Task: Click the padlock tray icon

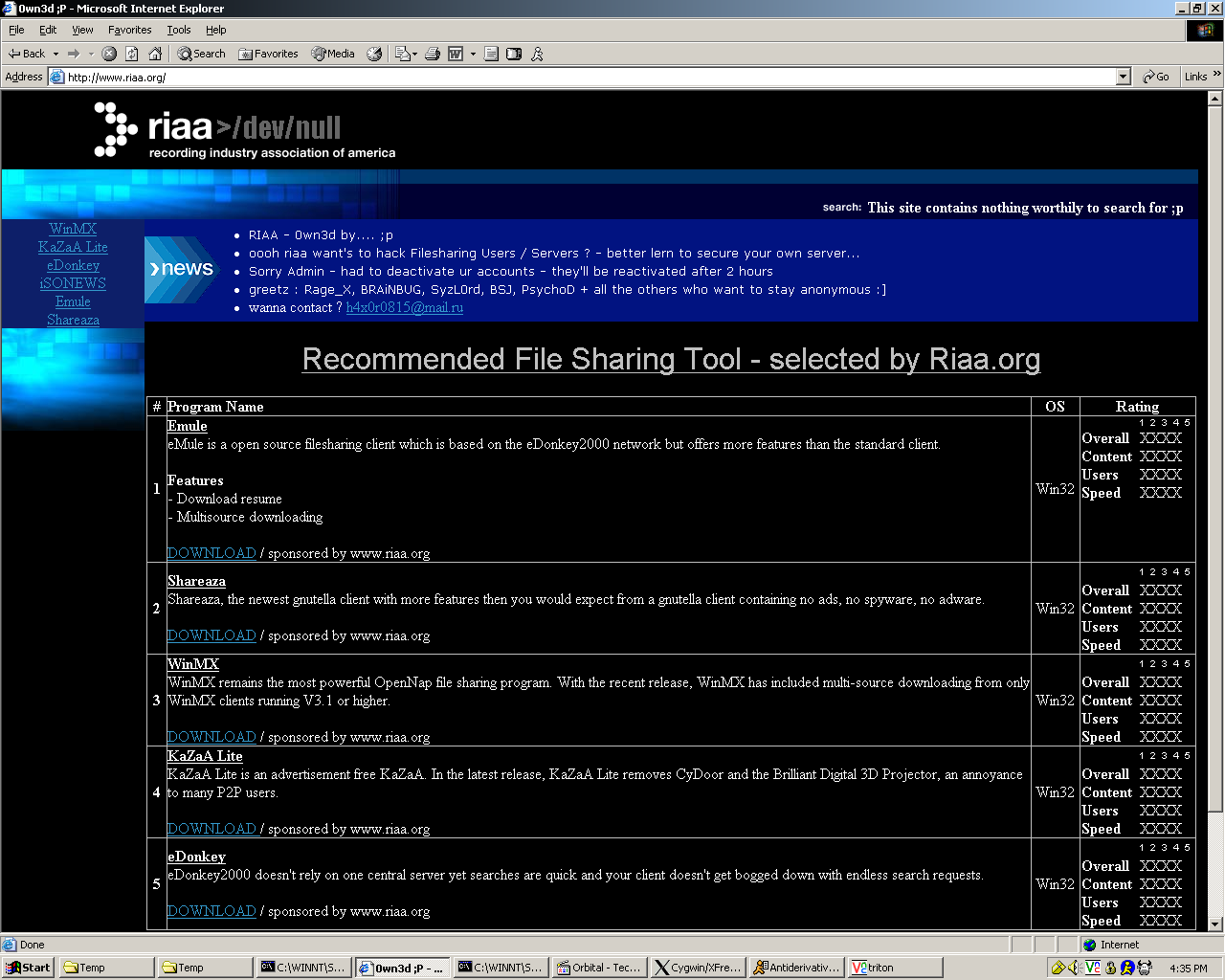Action: [1110, 968]
